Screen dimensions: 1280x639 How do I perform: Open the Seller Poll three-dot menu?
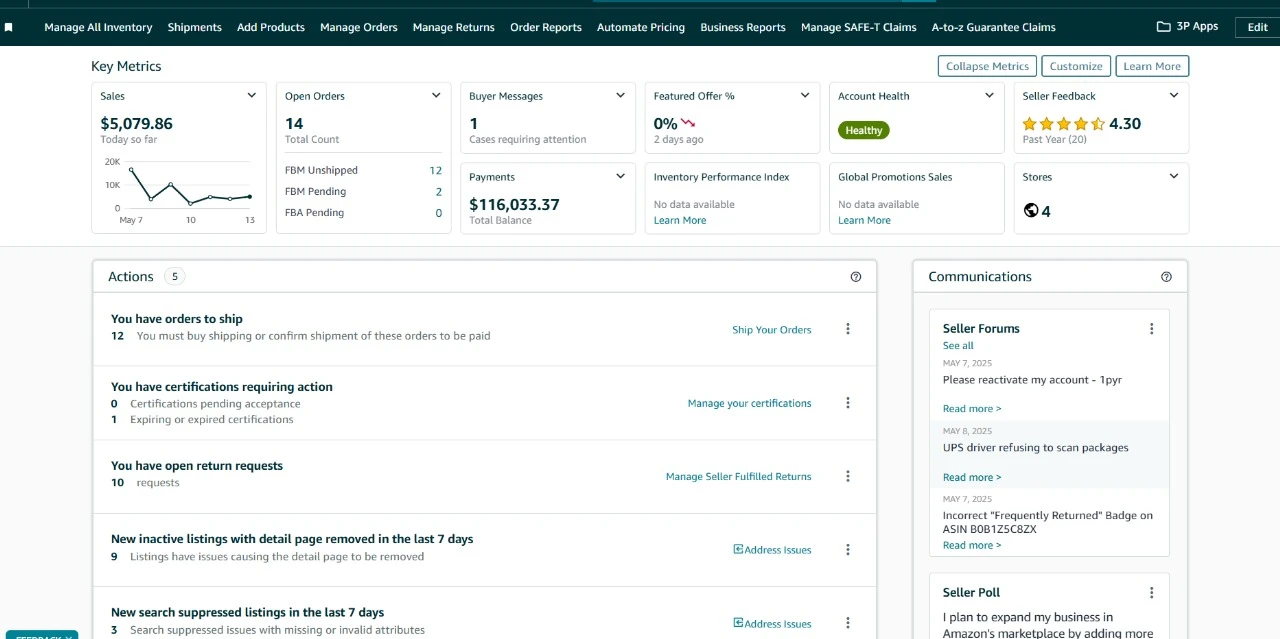coord(1151,592)
